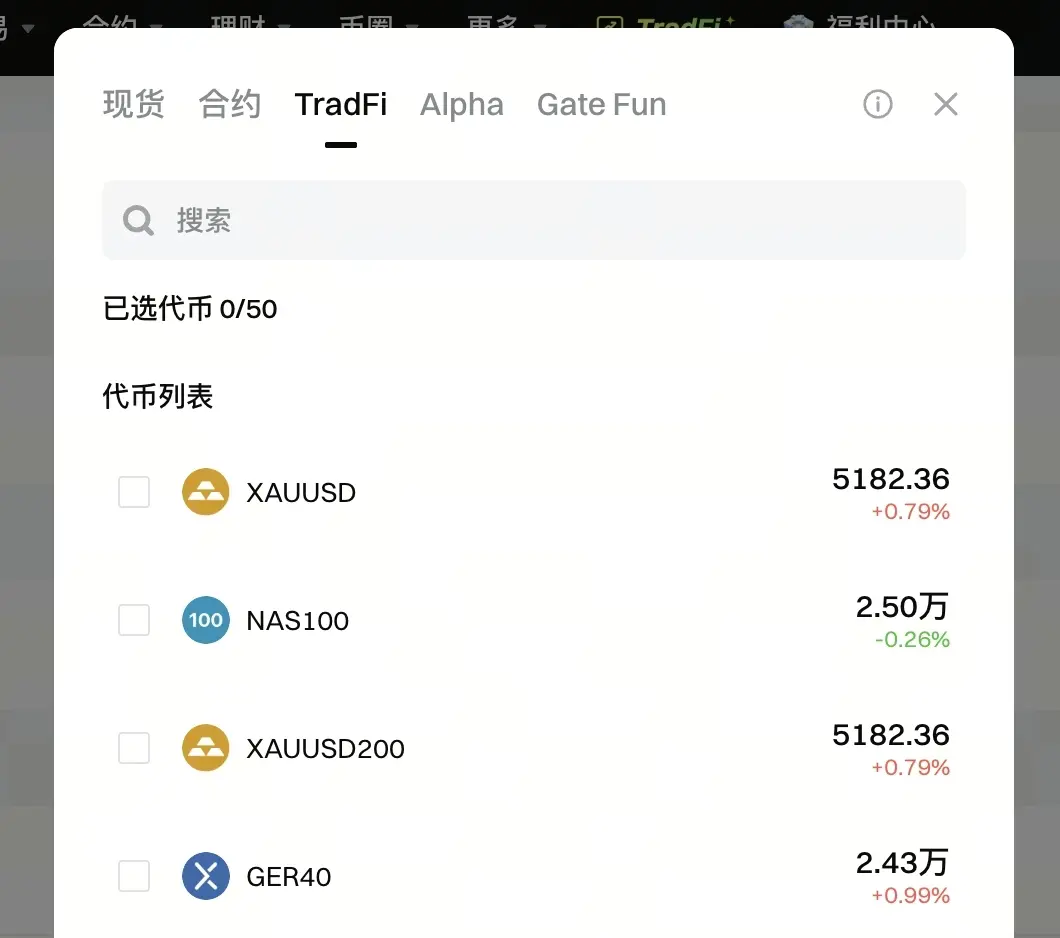Enable the XAUUSD200 checkbox
This screenshot has height=938, width=1060.
[134, 747]
